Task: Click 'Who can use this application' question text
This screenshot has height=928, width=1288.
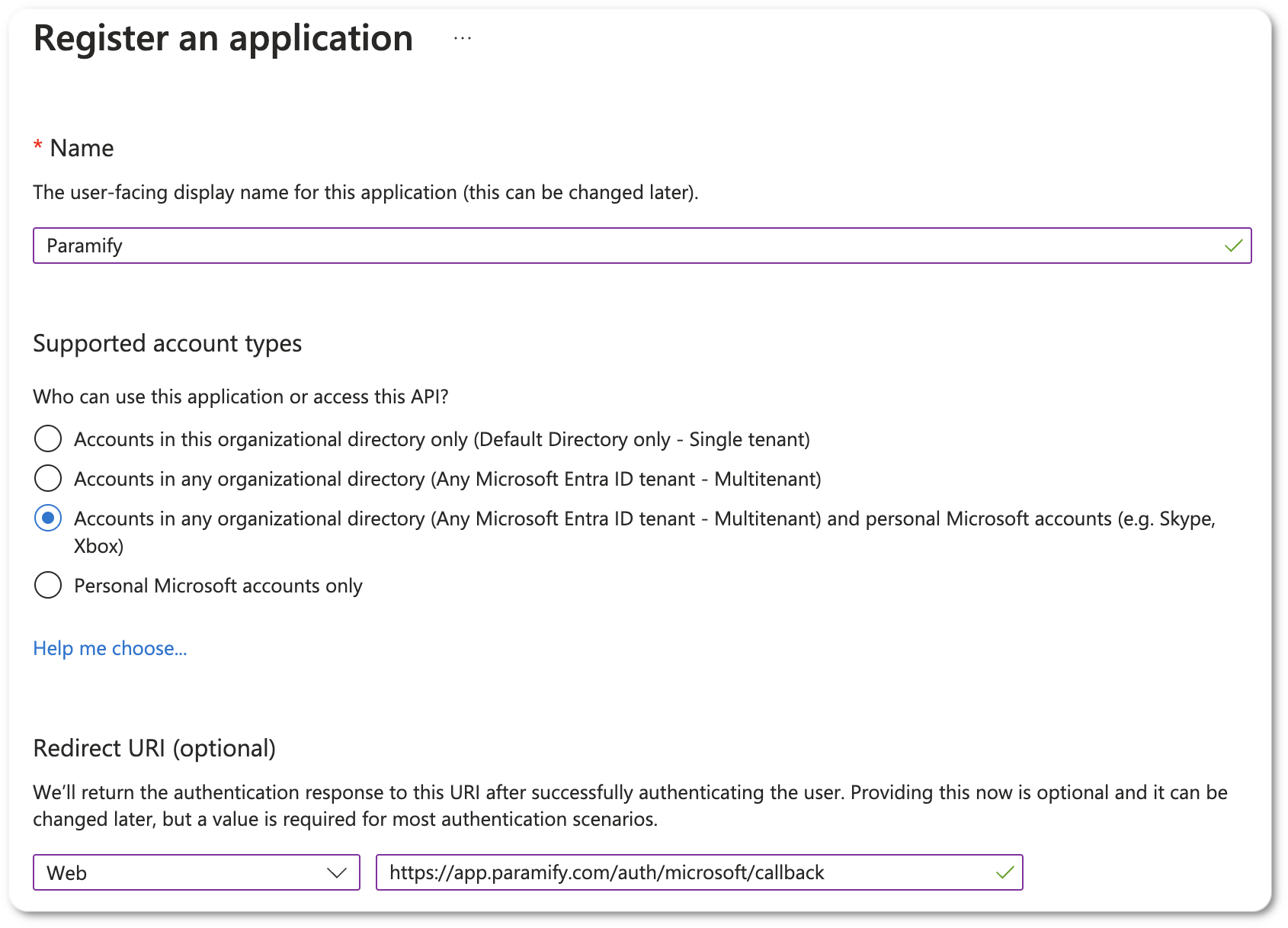Action: 241,397
